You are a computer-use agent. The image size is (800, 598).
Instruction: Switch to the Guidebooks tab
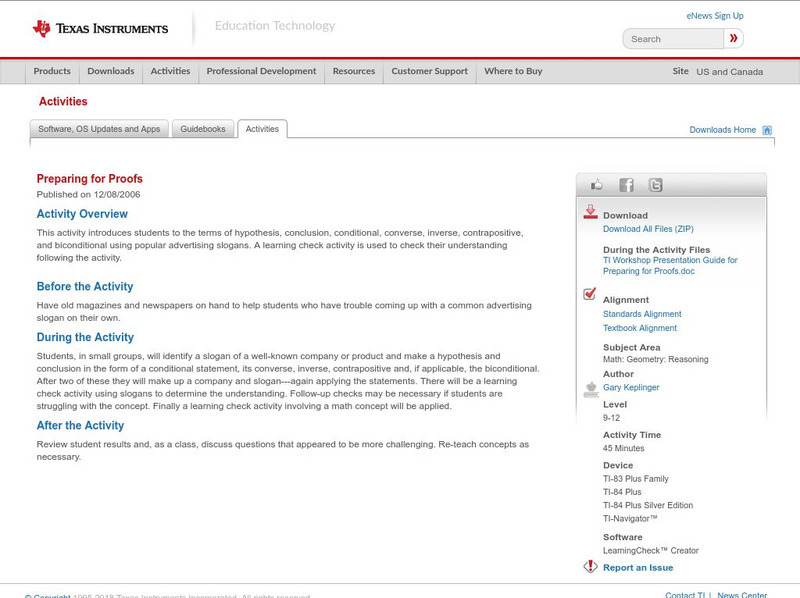203,129
